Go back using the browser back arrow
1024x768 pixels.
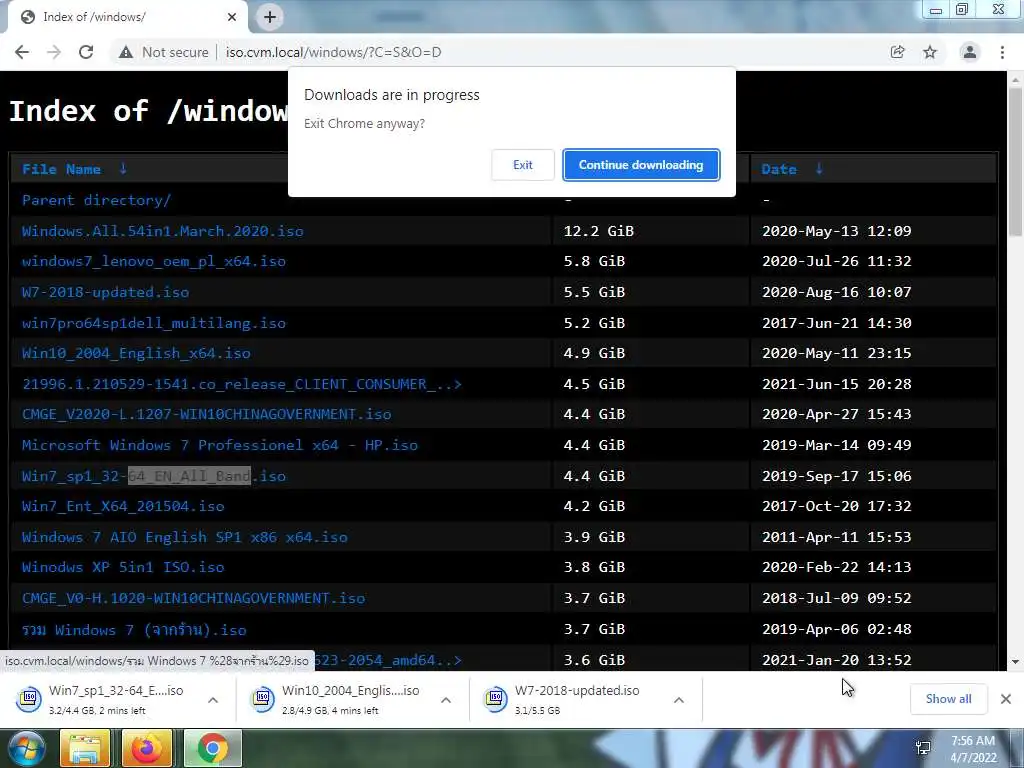(22, 52)
